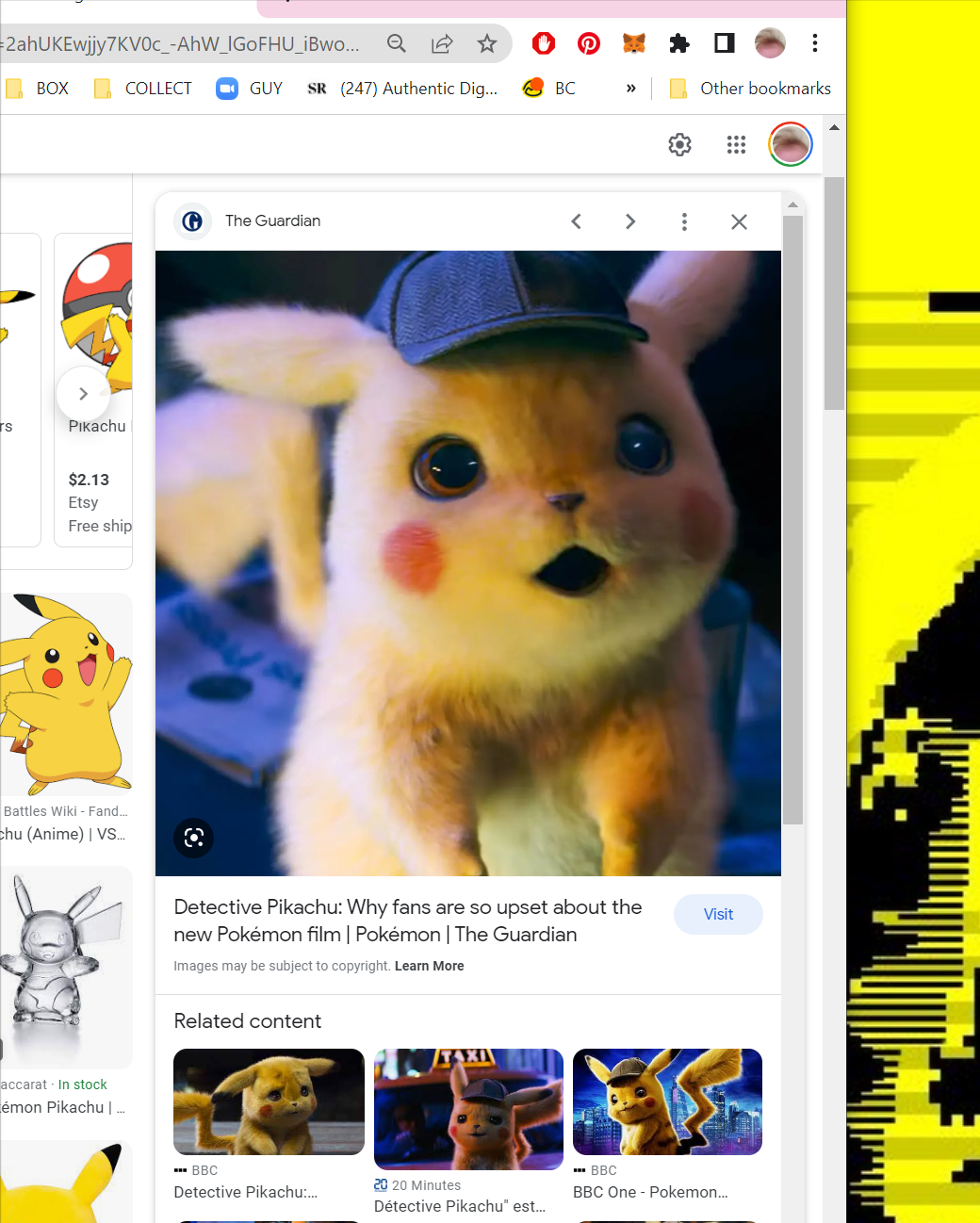
Task: Open the BBC One Pokemon related thumbnail
Action: coord(667,1101)
